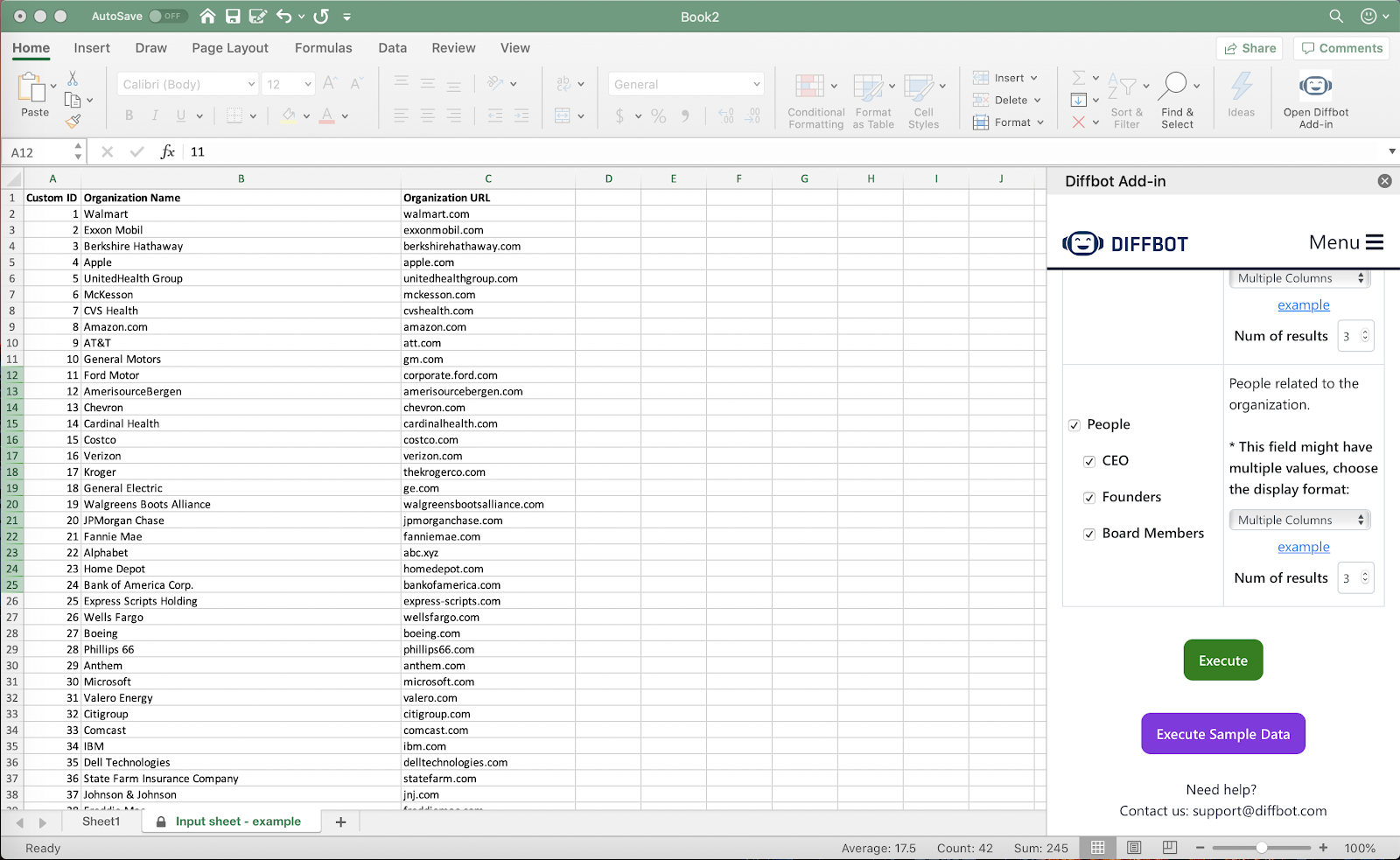Click the walmart.com cell

(487, 214)
